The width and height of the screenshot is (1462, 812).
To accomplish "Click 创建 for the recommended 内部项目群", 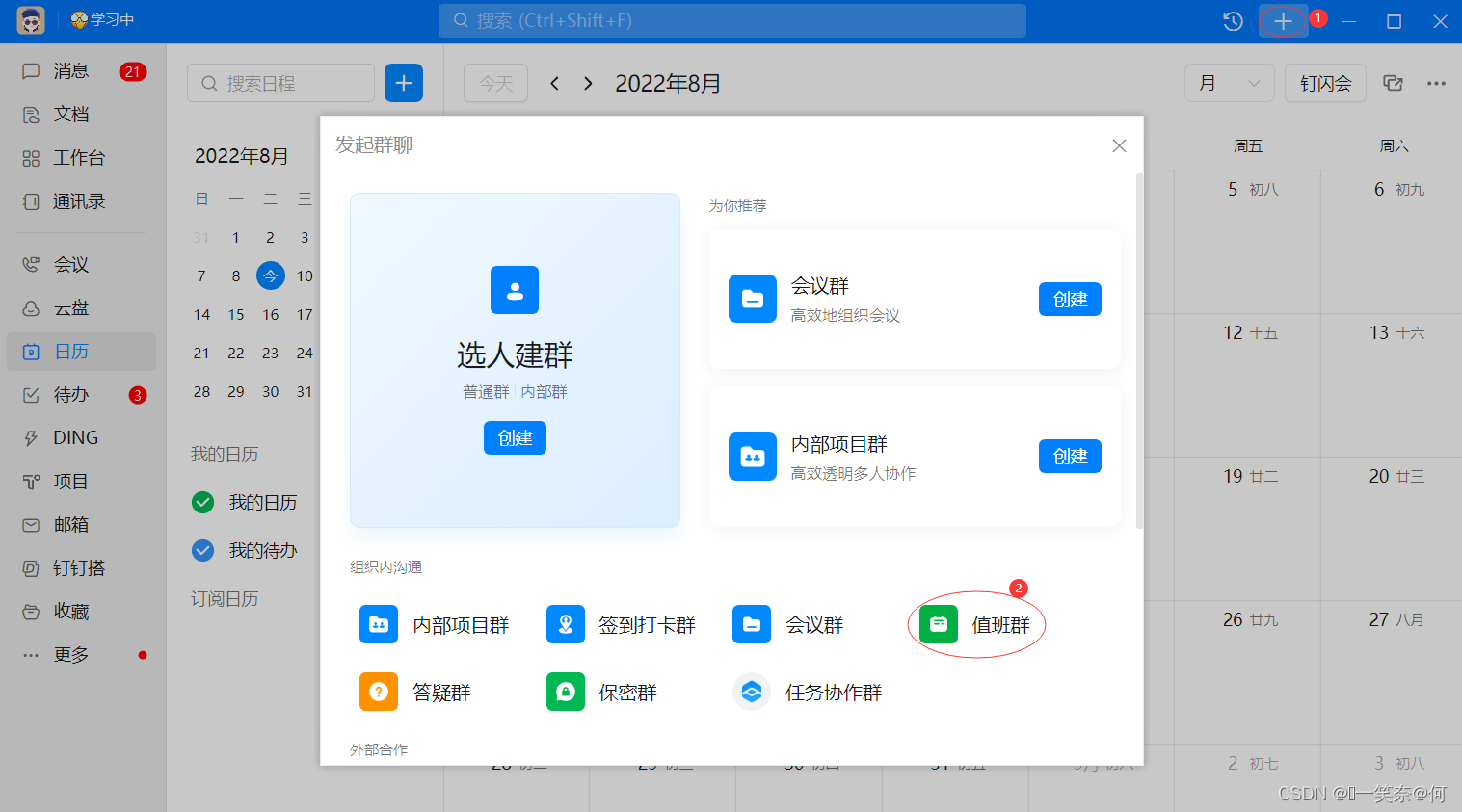I will click(x=1070, y=457).
